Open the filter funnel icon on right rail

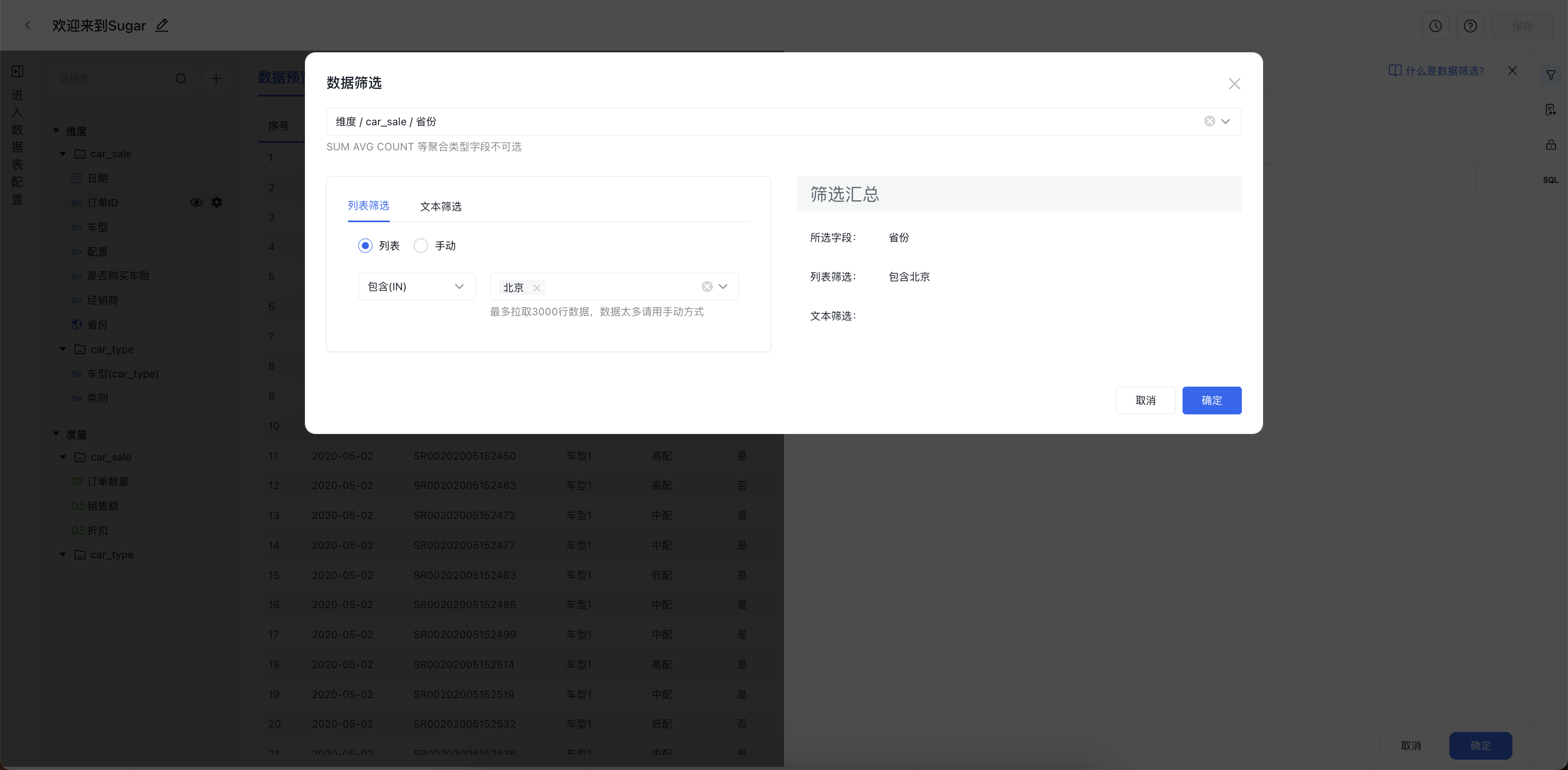(x=1551, y=75)
